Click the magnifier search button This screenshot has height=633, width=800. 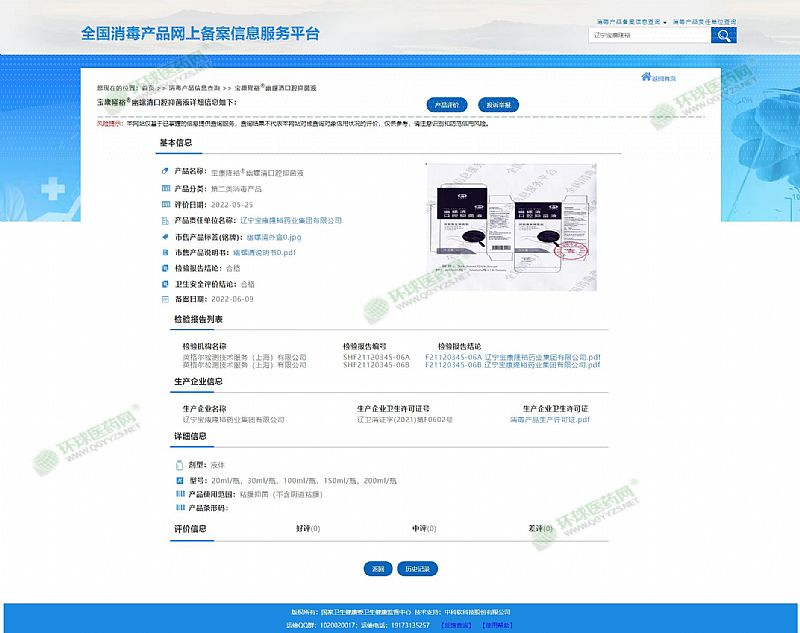click(x=723, y=35)
